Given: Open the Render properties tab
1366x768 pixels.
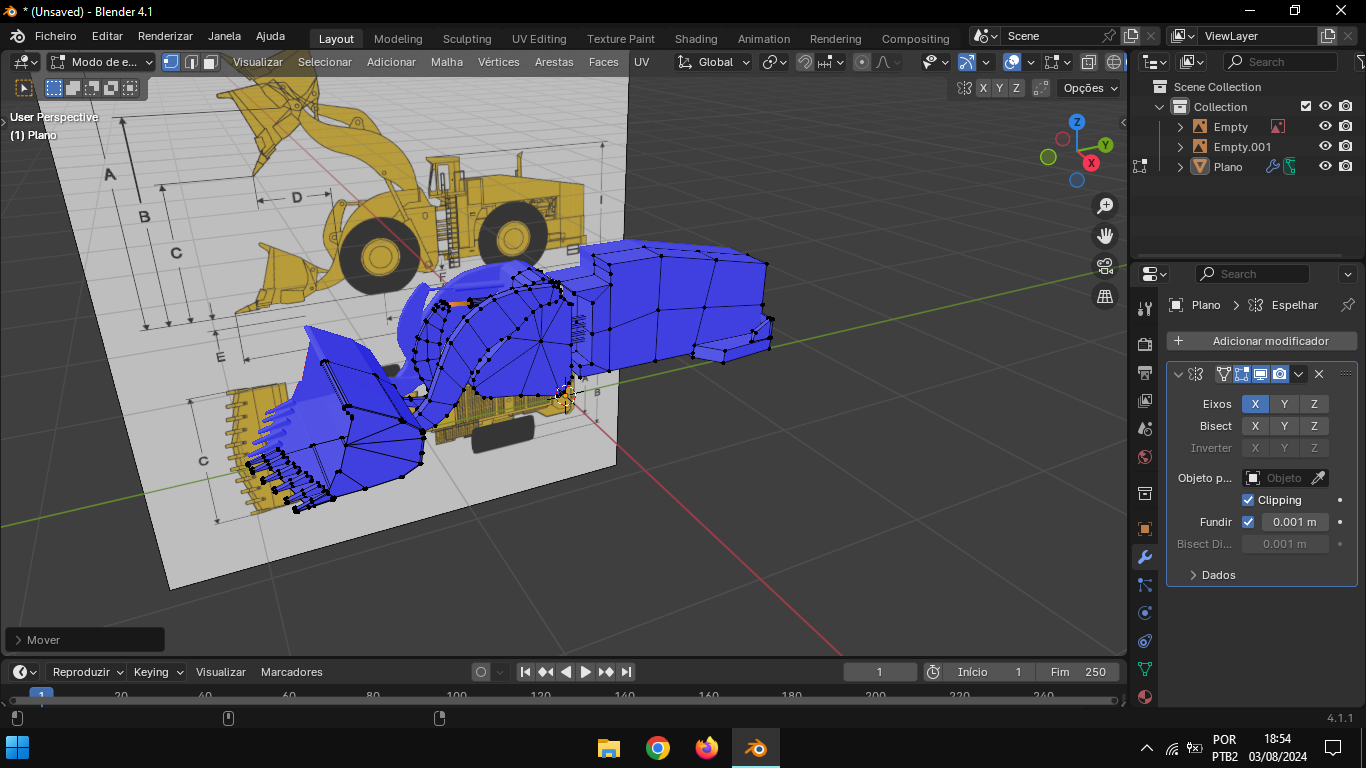Looking at the screenshot, I should (x=1145, y=345).
